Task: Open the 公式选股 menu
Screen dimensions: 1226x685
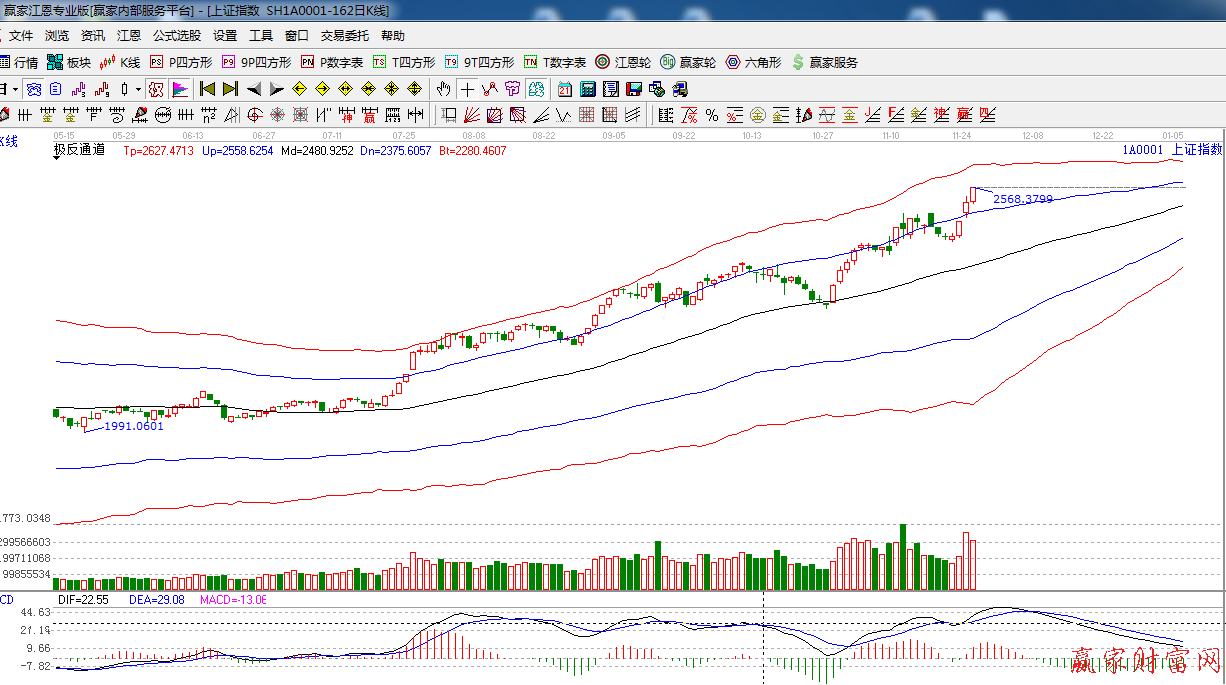Action: click(x=176, y=35)
